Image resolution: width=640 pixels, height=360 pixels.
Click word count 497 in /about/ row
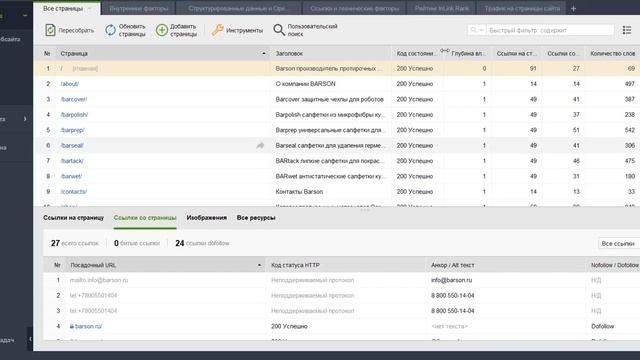630,84
